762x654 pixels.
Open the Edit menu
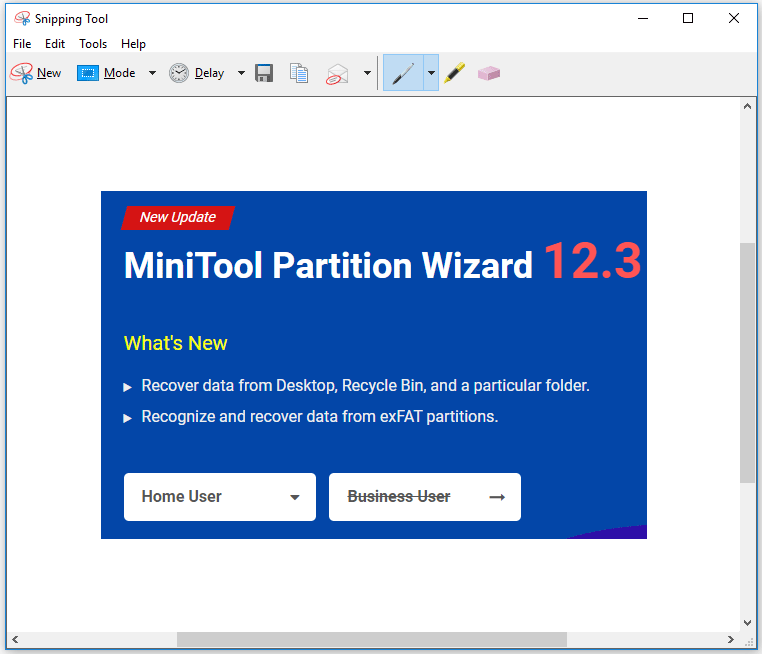point(55,44)
